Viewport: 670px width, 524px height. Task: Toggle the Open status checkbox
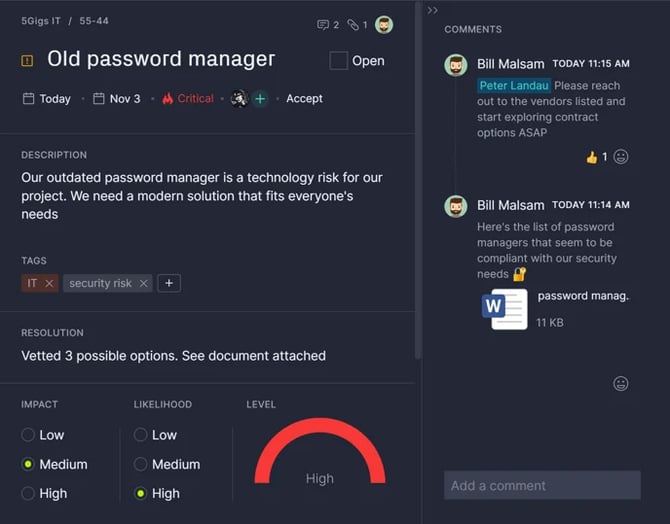tap(338, 61)
